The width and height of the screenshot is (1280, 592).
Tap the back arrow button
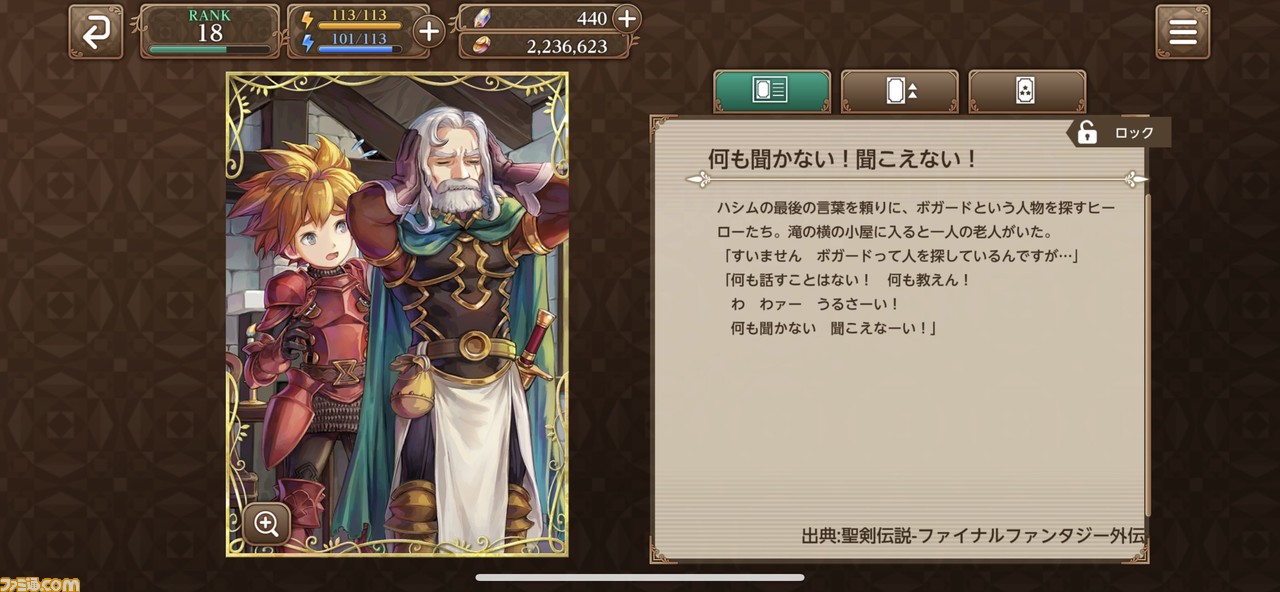96,31
